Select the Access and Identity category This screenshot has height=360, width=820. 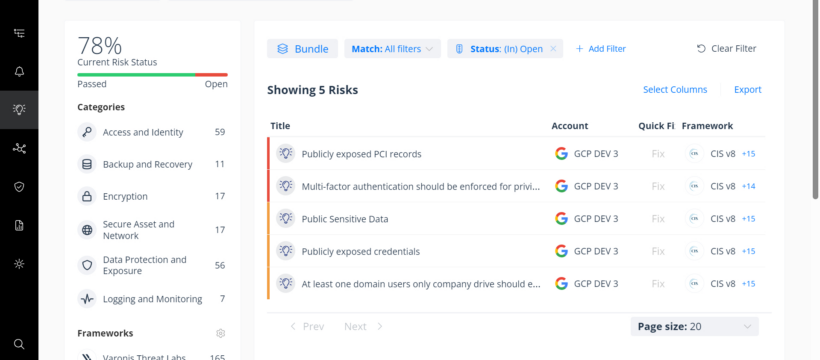152,132
